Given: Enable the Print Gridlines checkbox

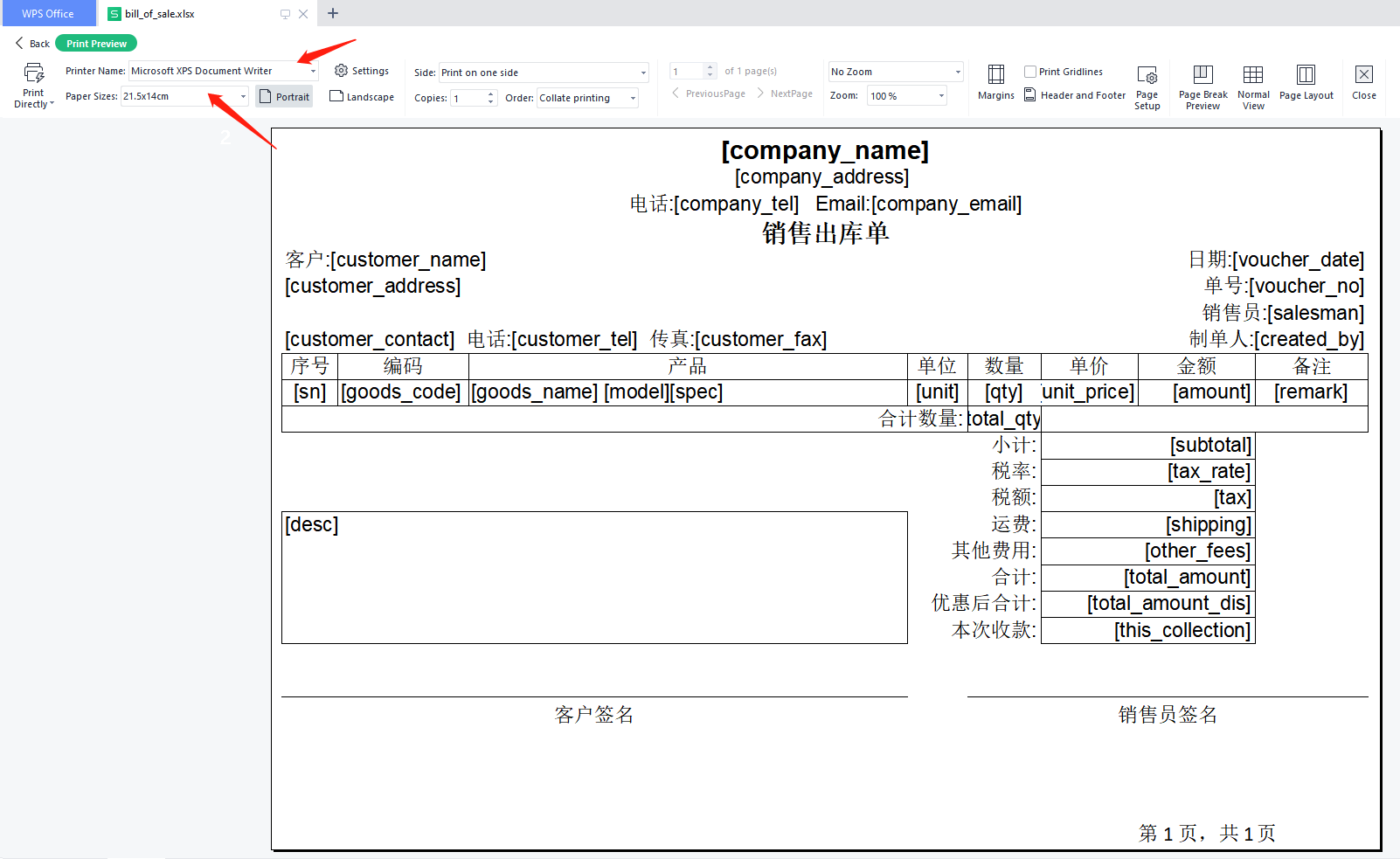Looking at the screenshot, I should 1030,72.
